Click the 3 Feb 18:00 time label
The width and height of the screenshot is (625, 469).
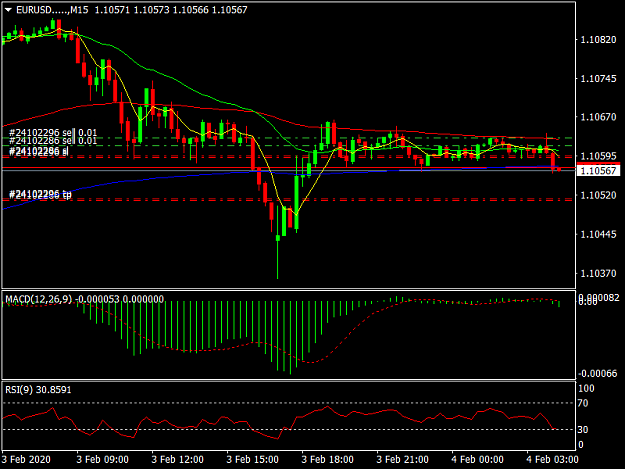(327, 459)
